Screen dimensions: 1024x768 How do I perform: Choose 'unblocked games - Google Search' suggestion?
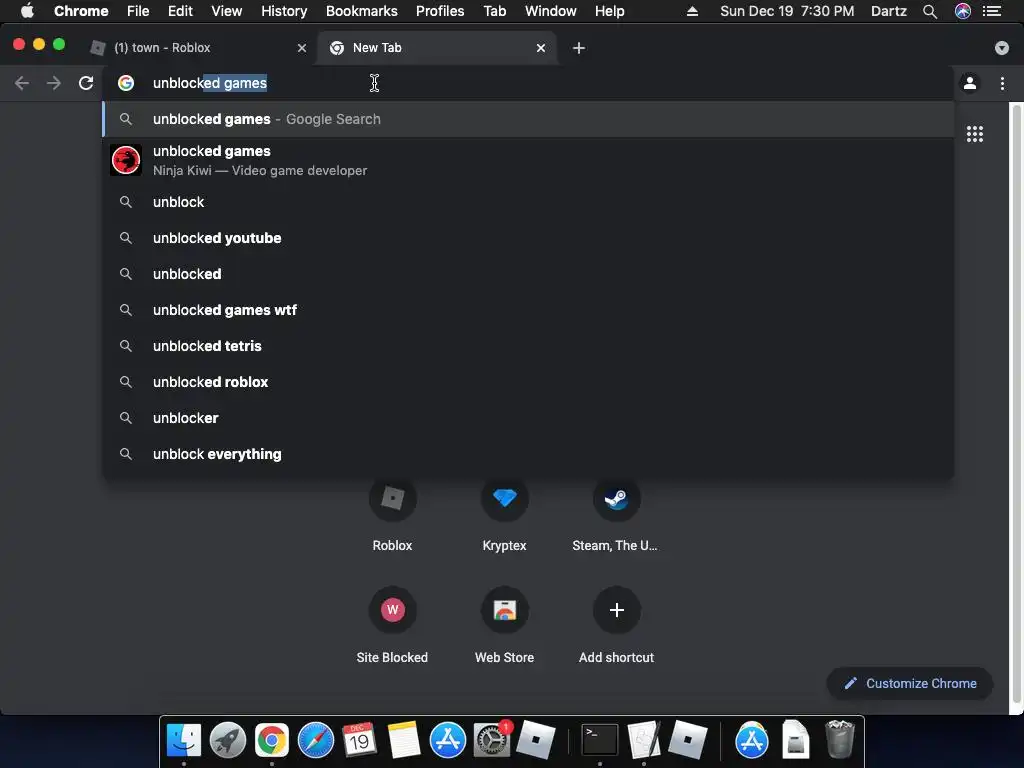click(x=528, y=119)
